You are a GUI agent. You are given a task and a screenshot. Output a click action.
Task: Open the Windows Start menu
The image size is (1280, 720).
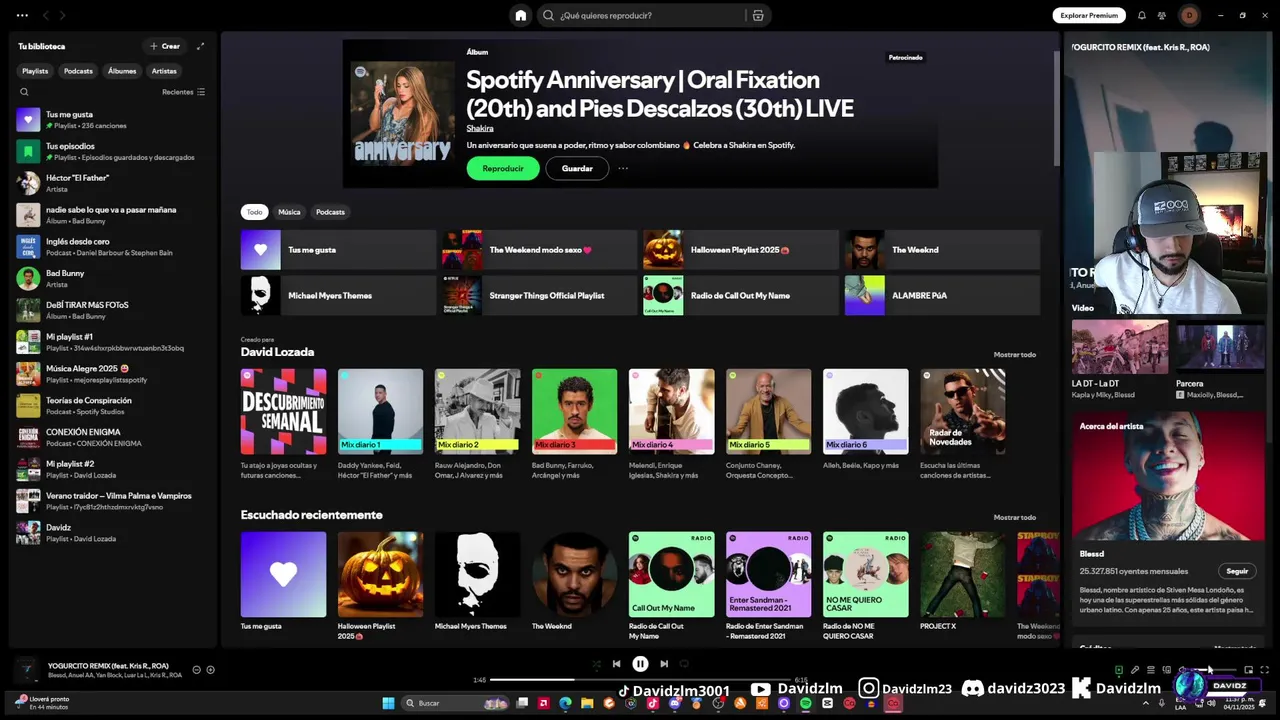388,703
